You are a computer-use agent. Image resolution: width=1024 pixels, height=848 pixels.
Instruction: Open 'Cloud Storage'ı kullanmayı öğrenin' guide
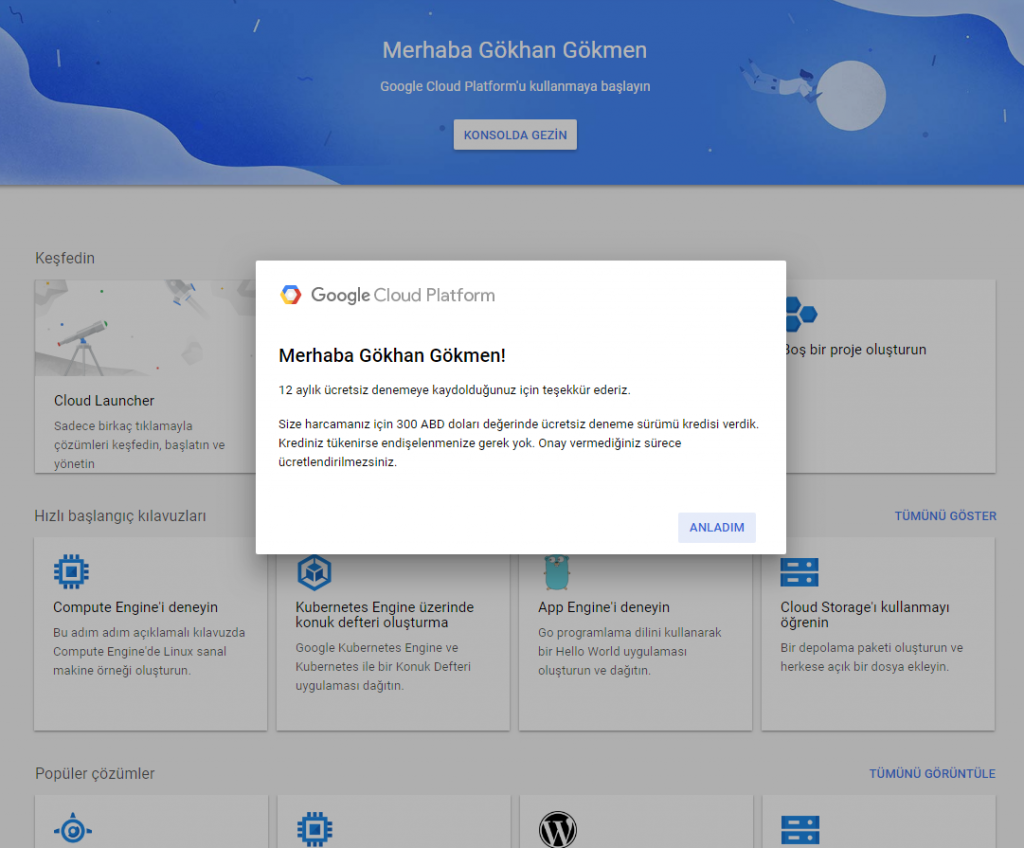tap(865, 614)
